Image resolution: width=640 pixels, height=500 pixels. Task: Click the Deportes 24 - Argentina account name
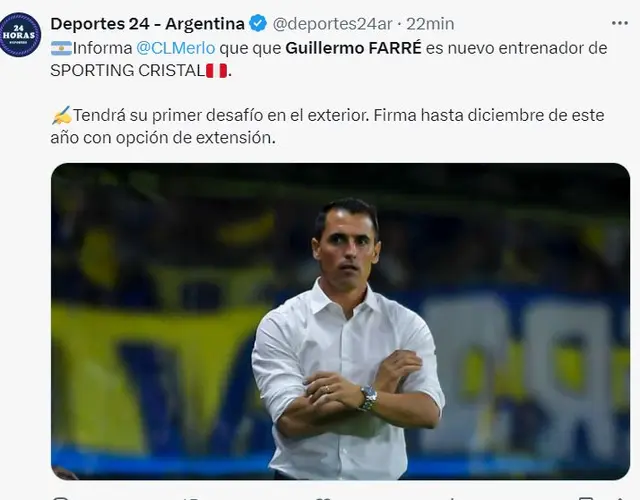147,24
